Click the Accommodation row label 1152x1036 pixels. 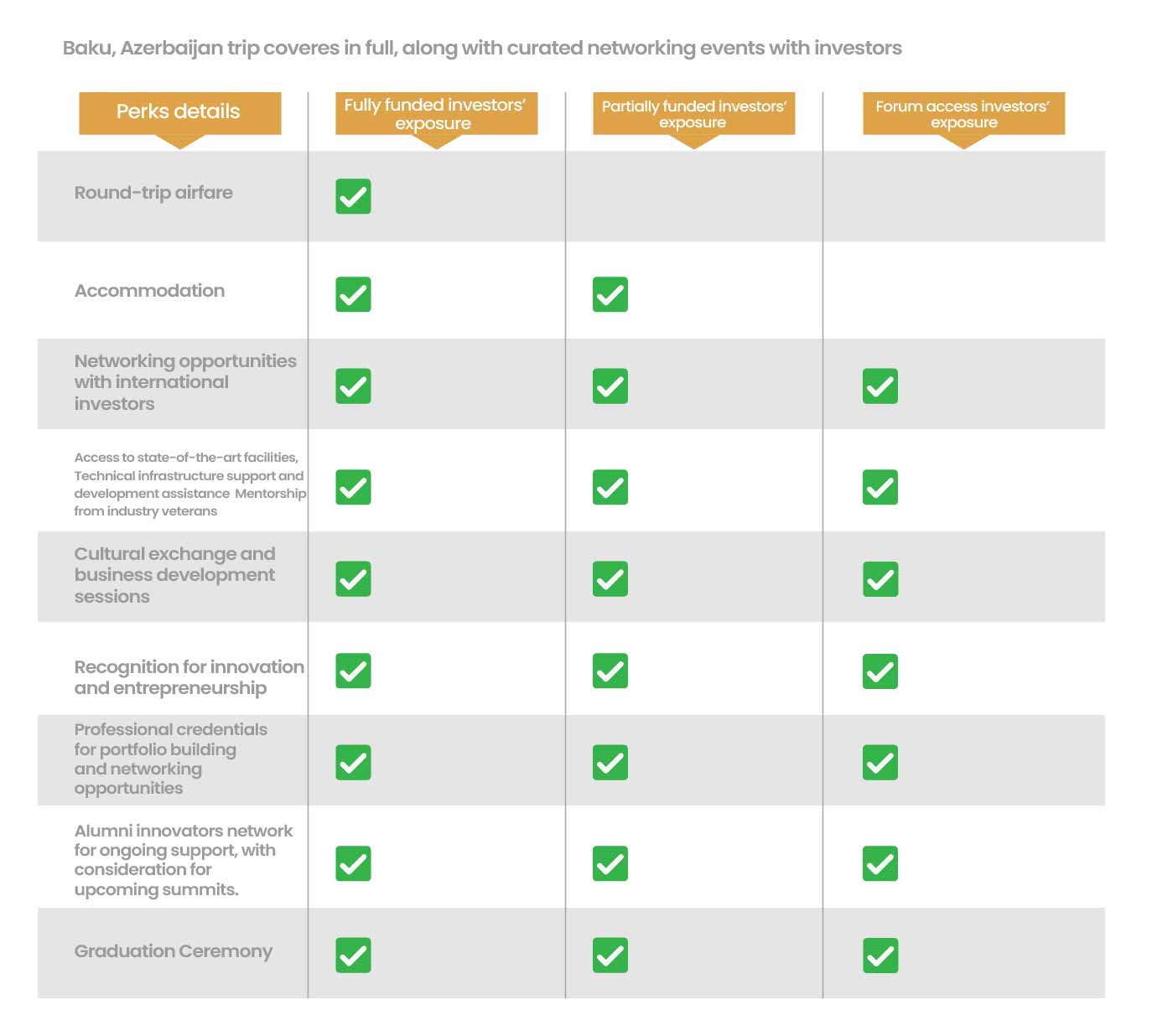pyautogui.click(x=149, y=291)
